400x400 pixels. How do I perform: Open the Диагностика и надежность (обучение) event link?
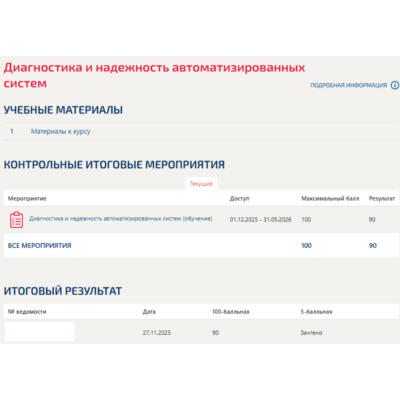click(121, 219)
